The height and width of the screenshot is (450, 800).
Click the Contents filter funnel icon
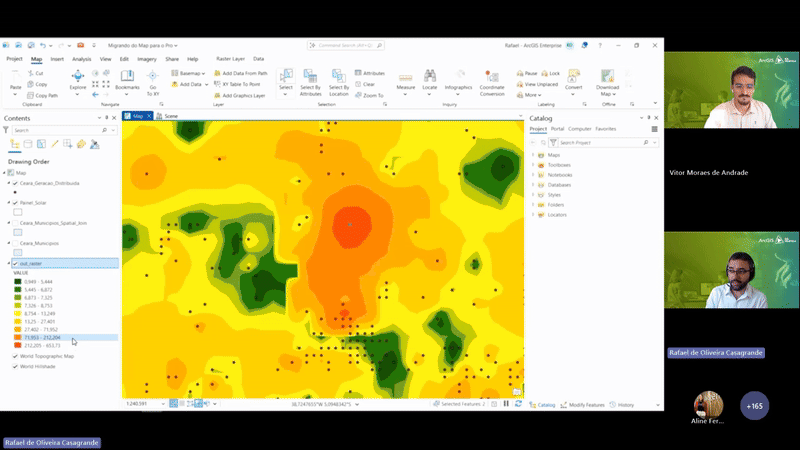point(6,130)
